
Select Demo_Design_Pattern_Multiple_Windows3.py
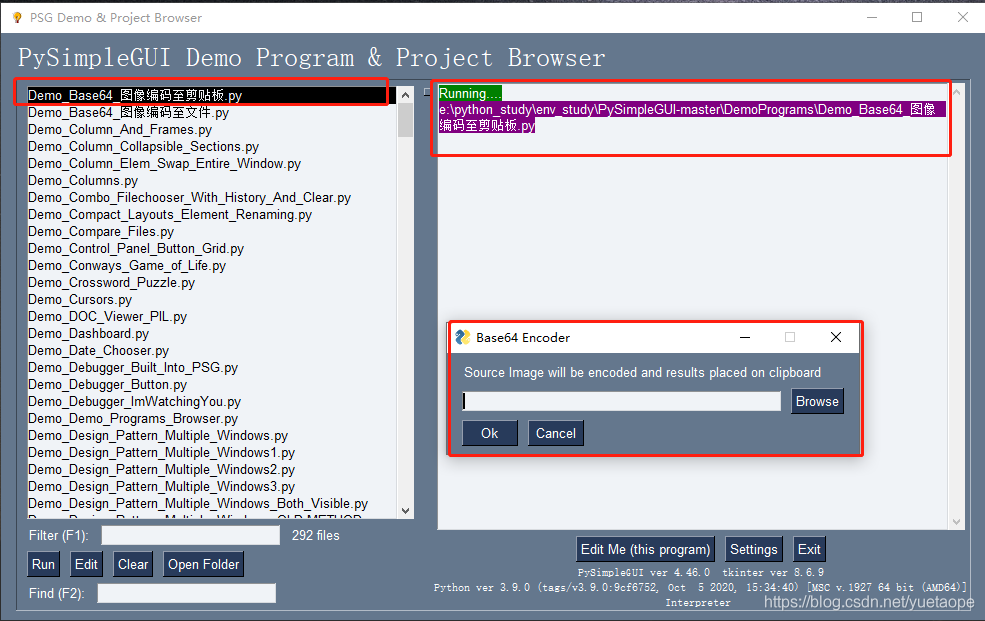[x=212, y=486]
